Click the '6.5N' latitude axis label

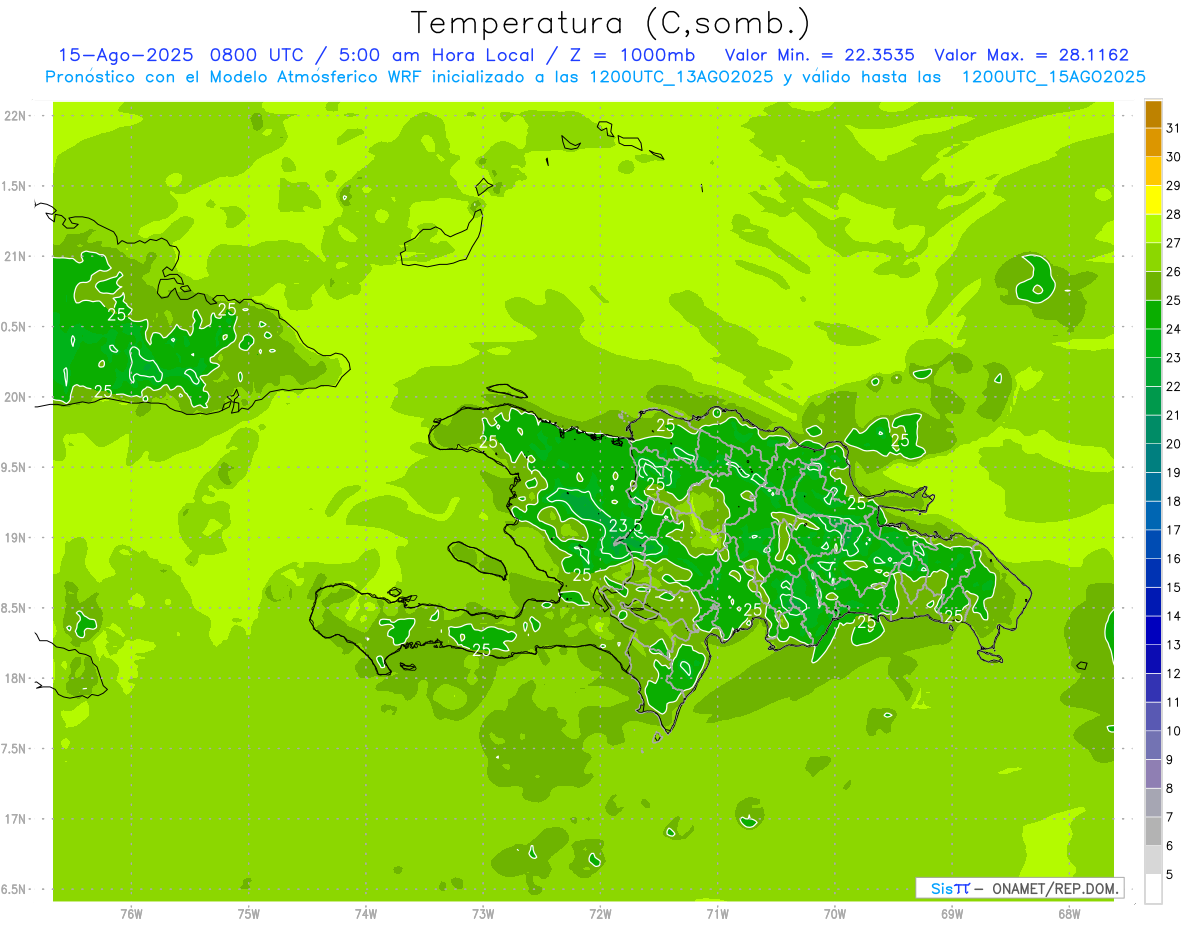(16, 889)
